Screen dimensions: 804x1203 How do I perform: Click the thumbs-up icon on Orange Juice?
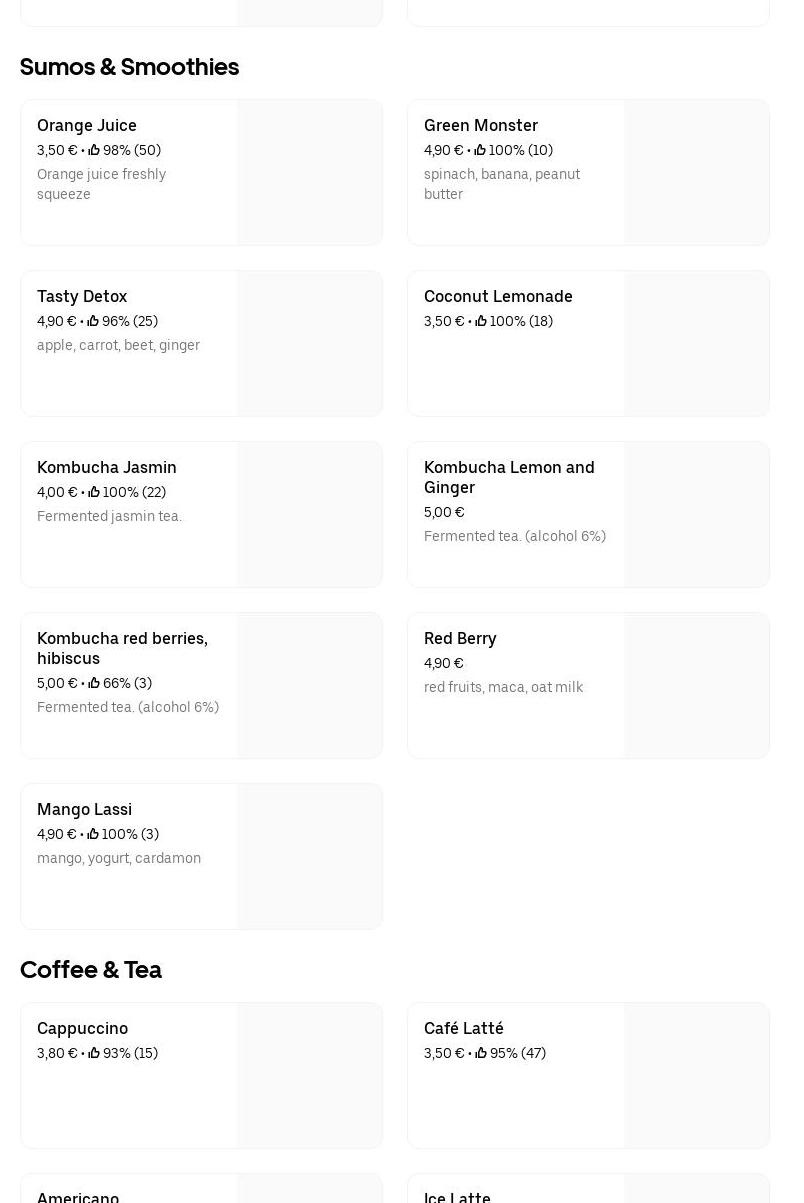[x=94, y=150]
